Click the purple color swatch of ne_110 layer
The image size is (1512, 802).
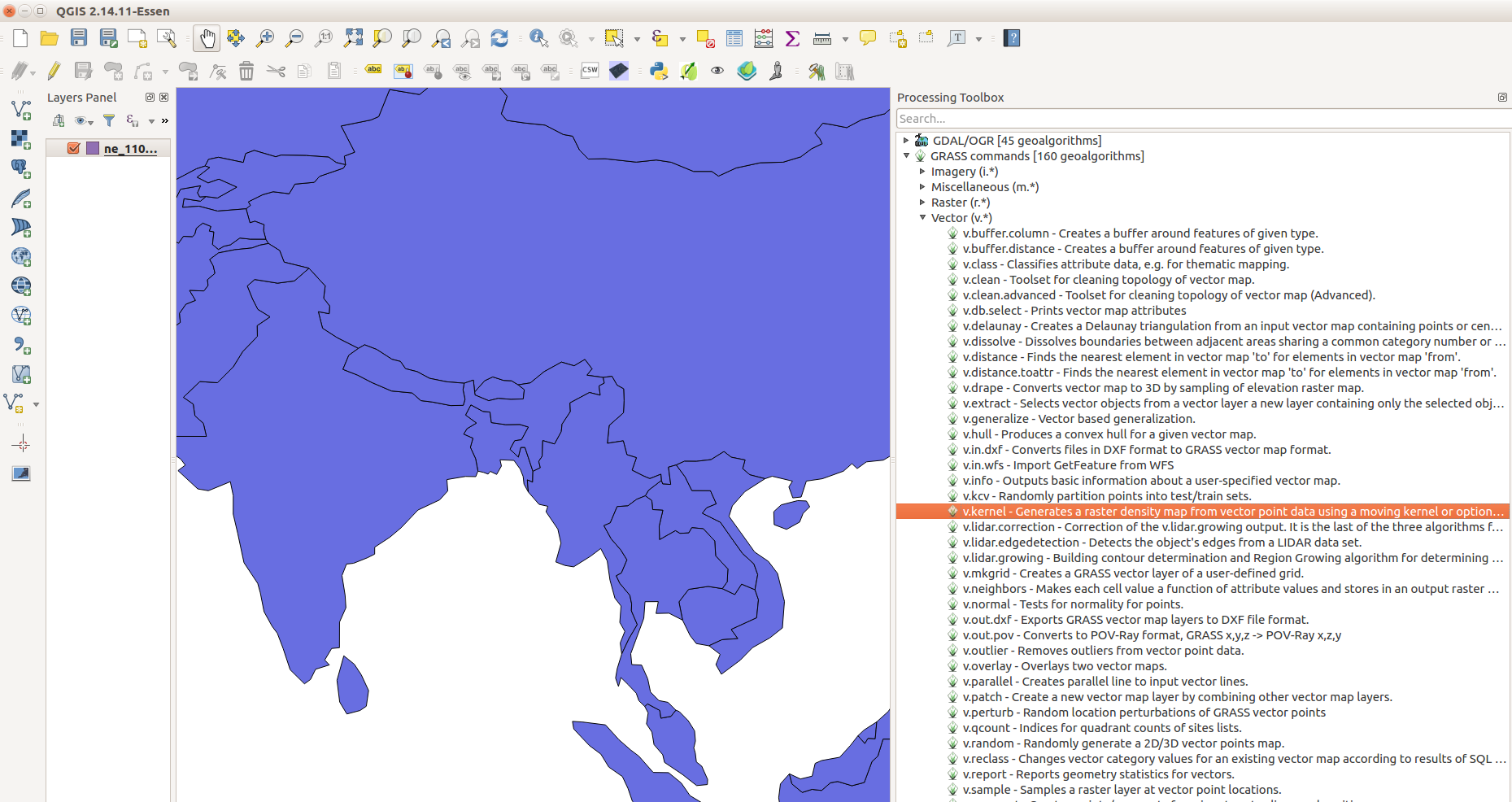coord(93,148)
